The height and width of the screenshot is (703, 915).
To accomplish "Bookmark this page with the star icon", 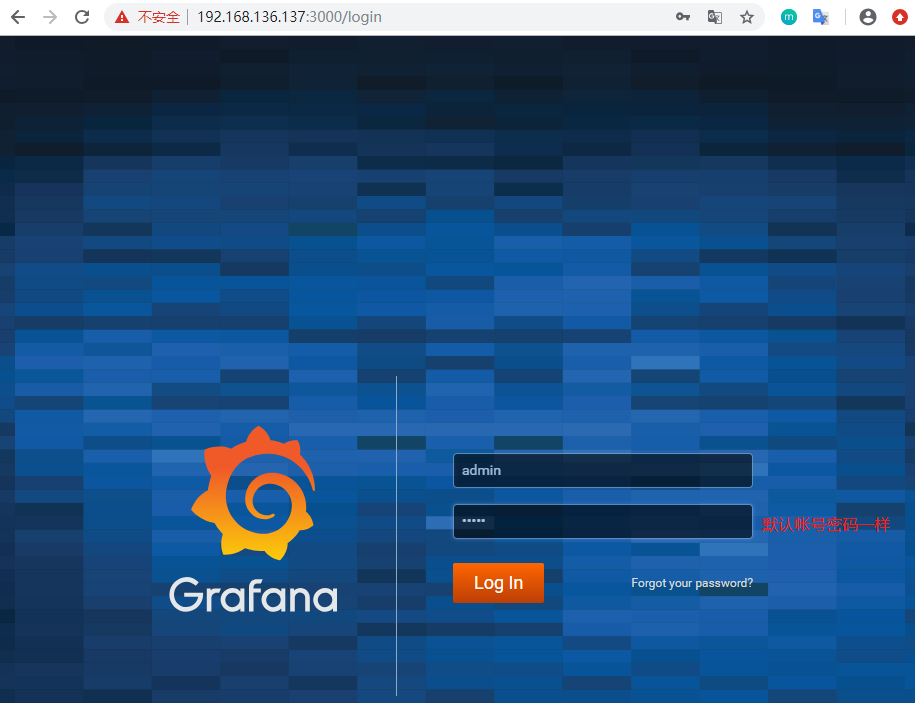I will (x=747, y=17).
